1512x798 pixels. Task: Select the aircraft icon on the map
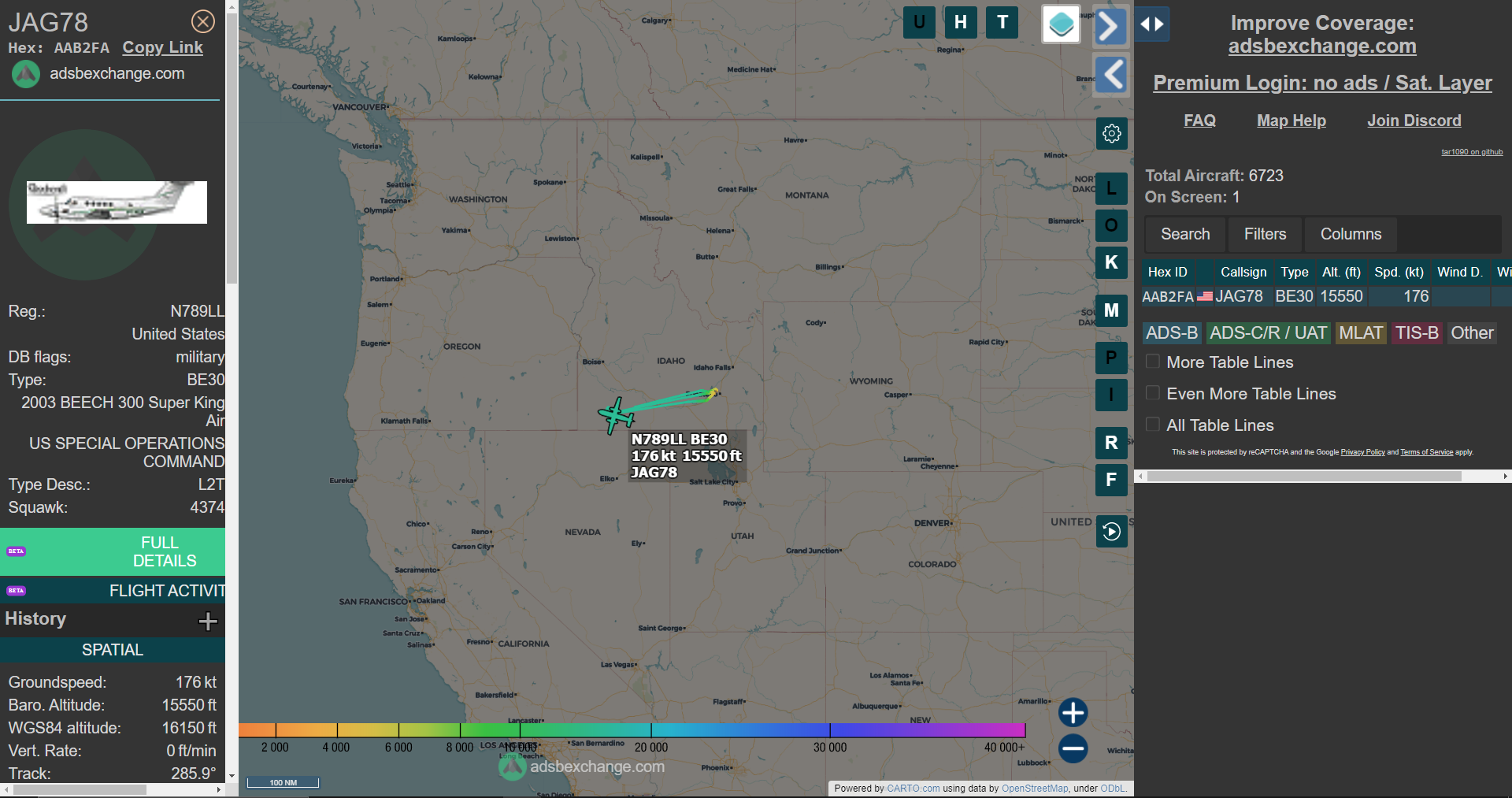coord(617,415)
